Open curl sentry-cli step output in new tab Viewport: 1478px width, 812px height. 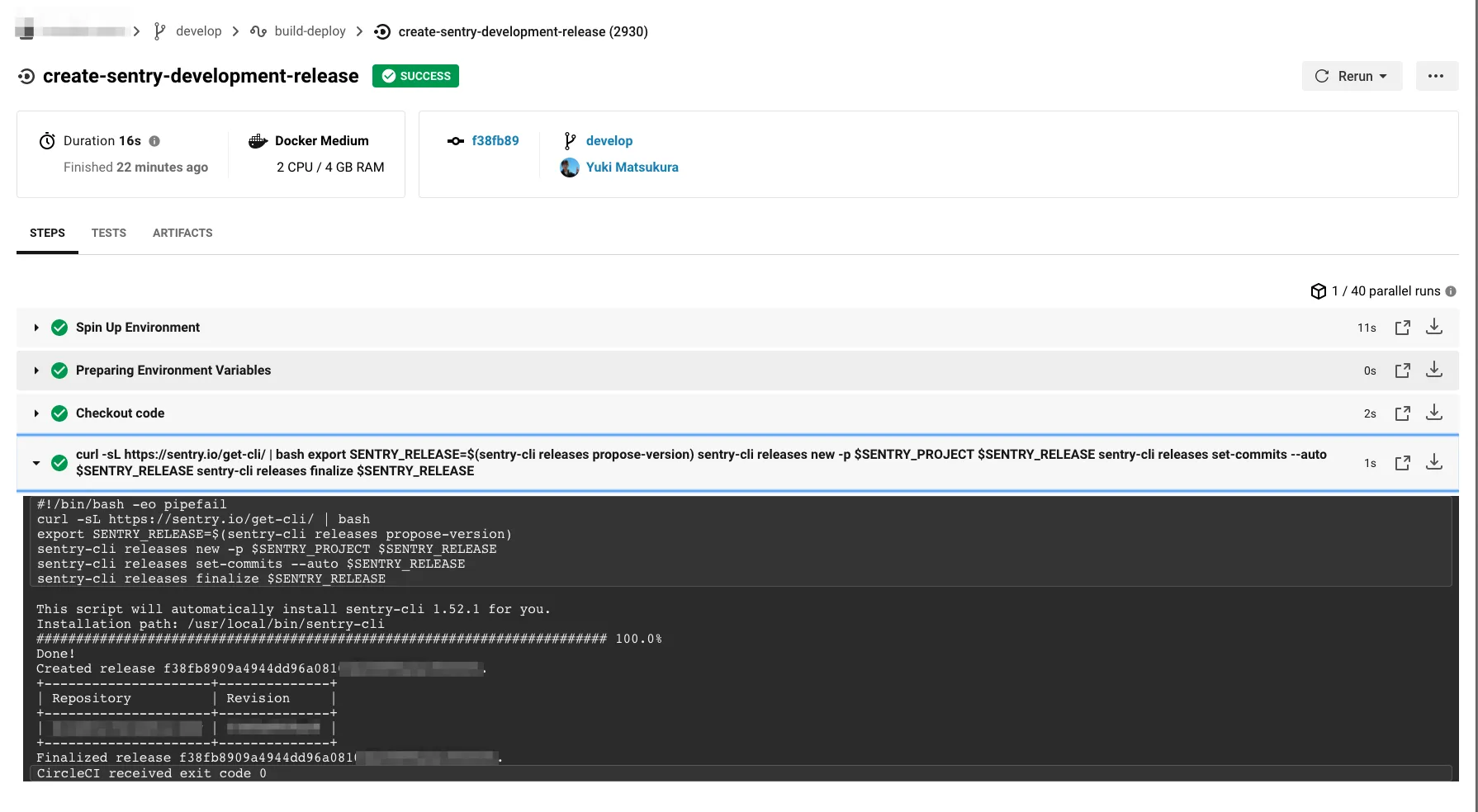click(1402, 463)
